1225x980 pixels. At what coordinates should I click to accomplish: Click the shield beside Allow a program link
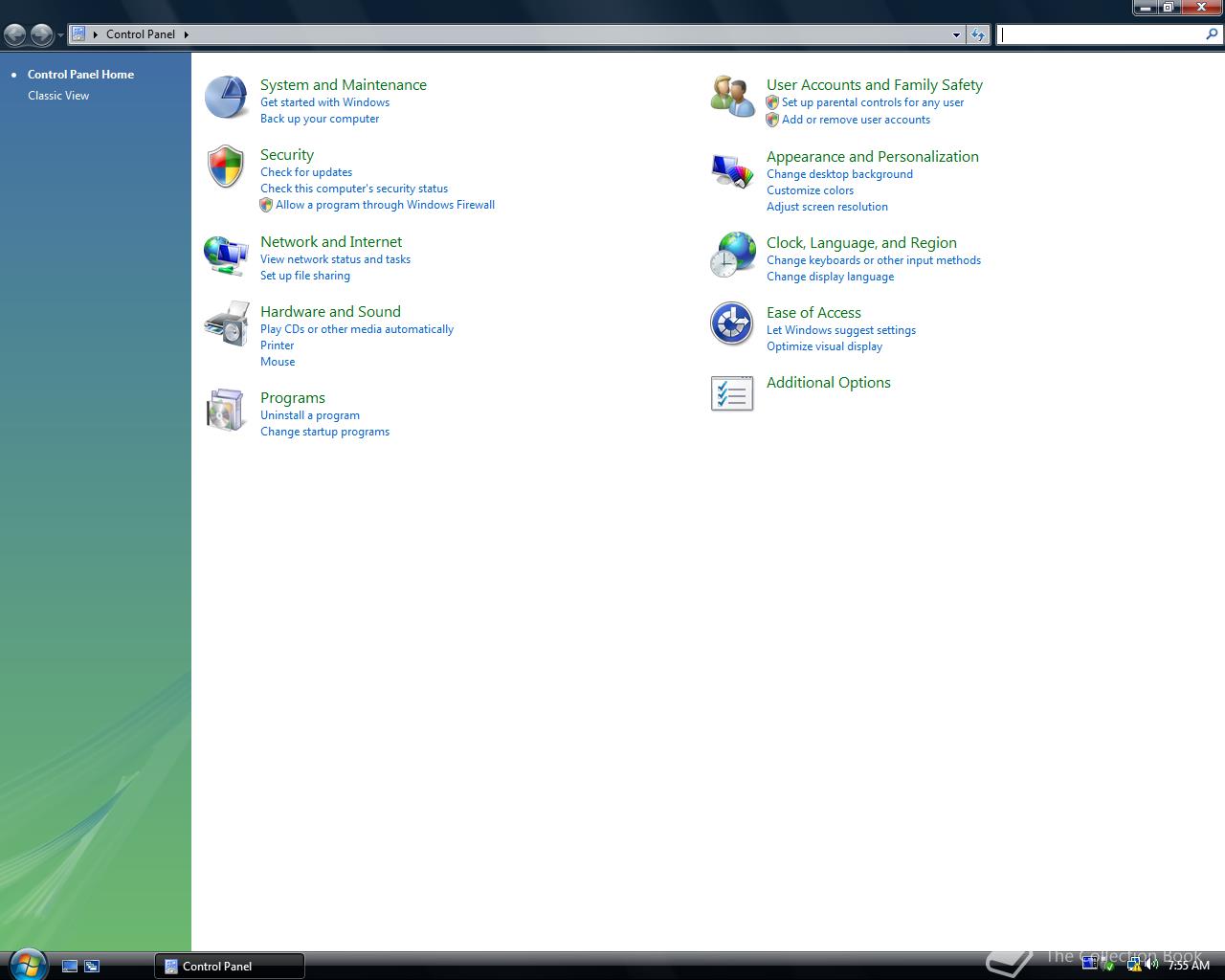click(x=266, y=205)
